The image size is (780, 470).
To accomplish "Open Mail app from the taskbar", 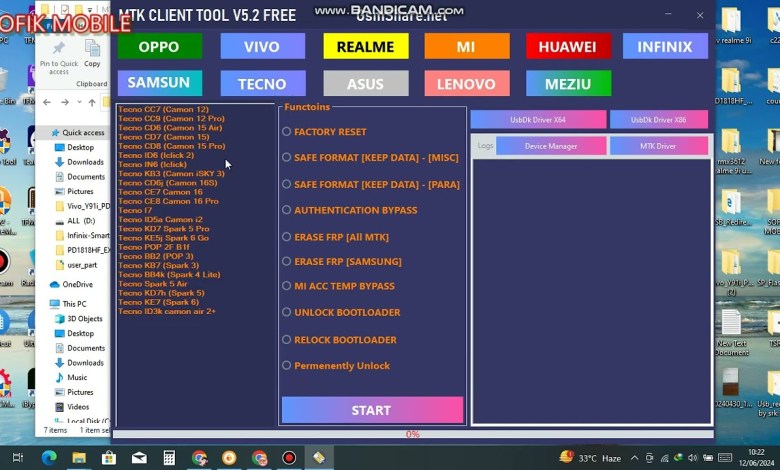I will point(139,458).
